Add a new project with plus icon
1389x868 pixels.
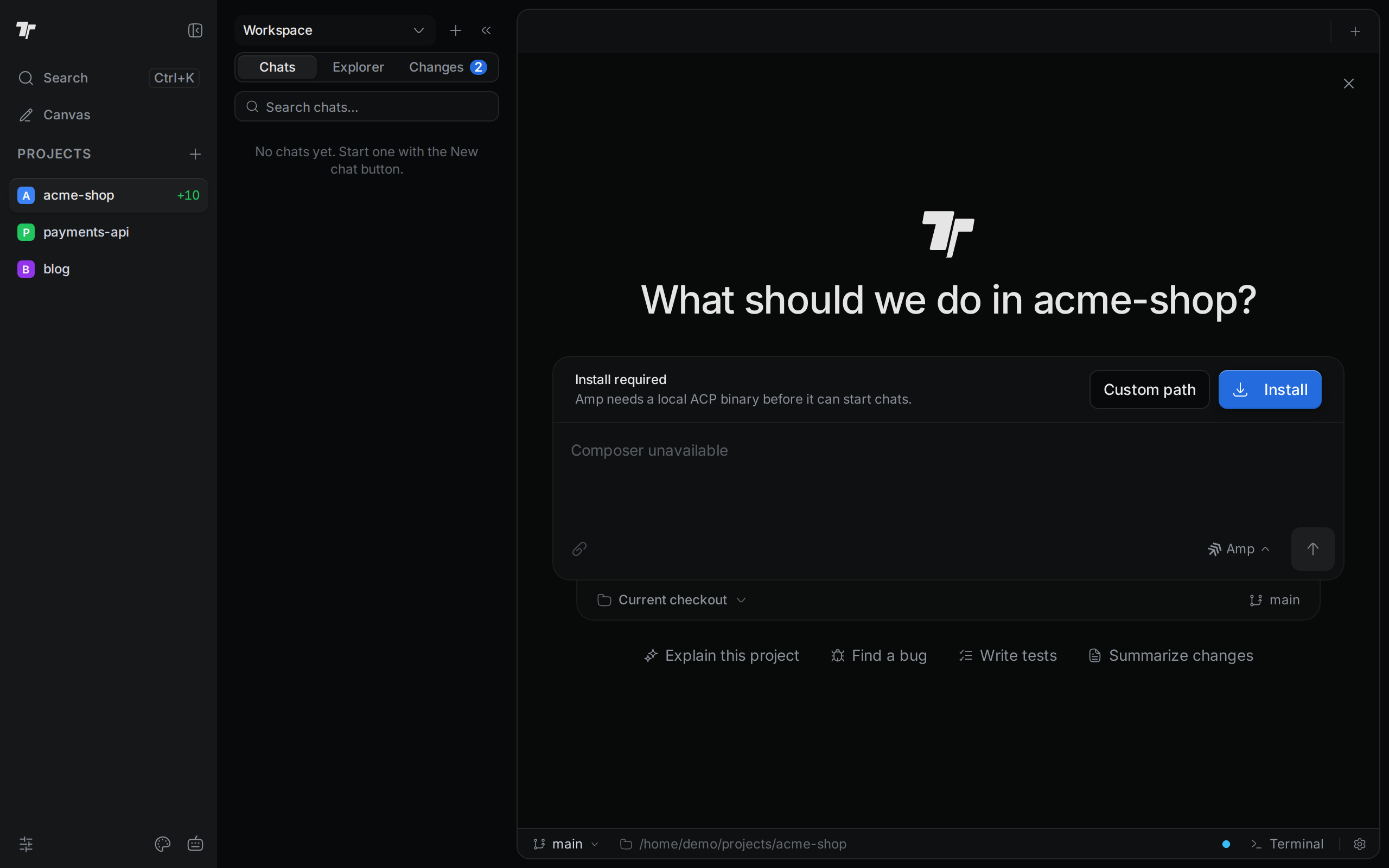tap(195, 154)
